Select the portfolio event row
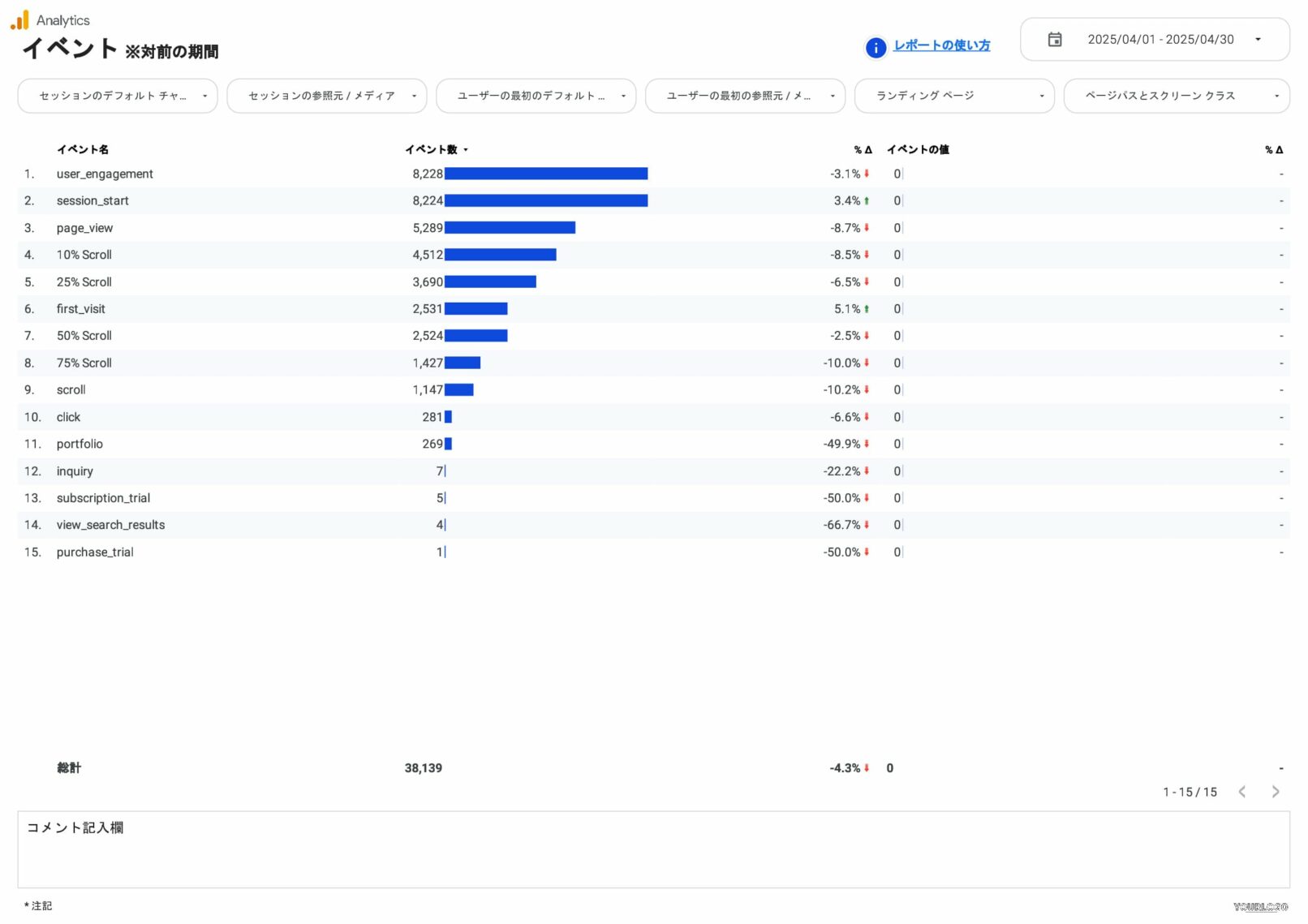 point(80,444)
